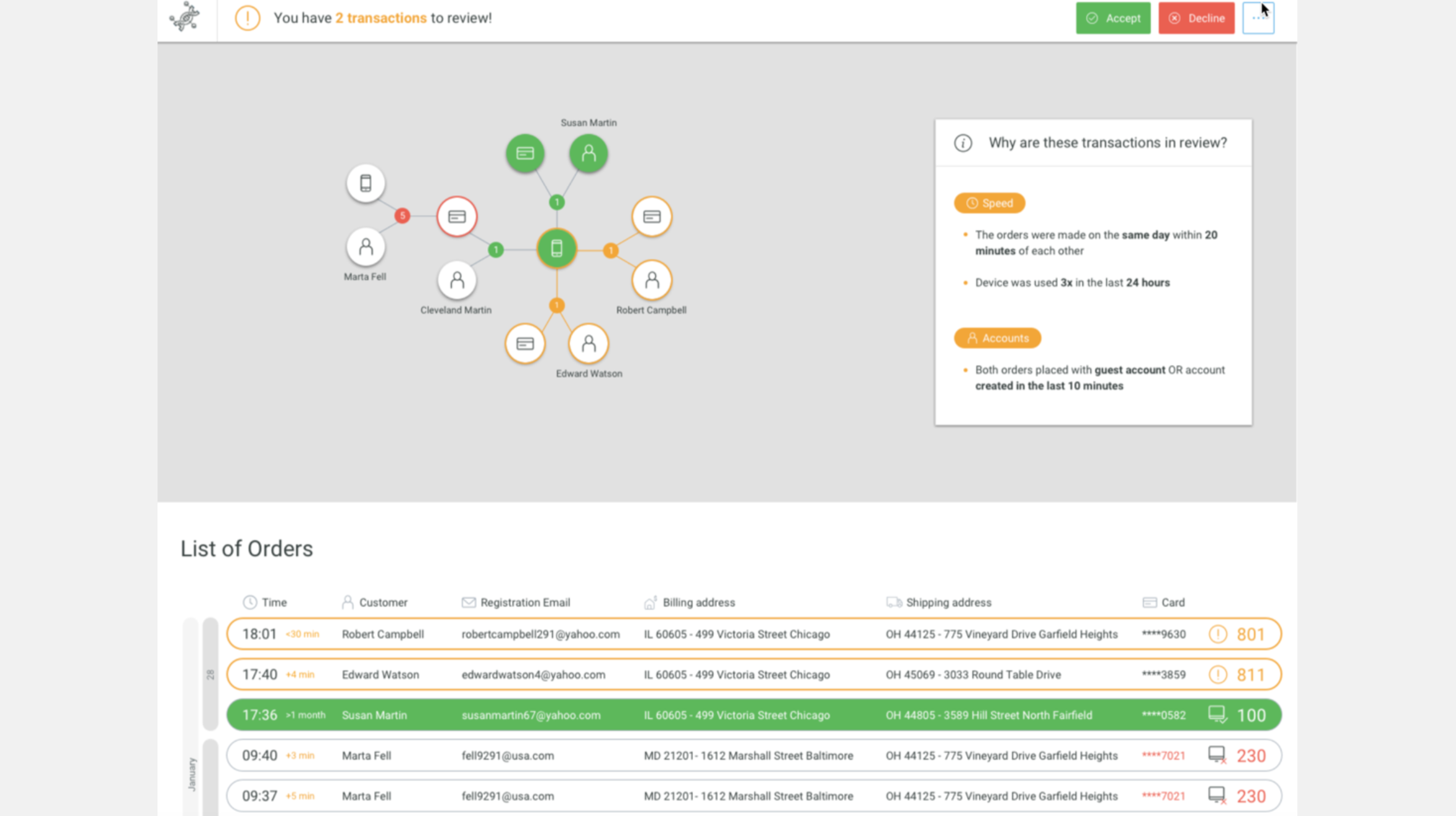Open the more options ellipsis menu
The width and height of the screenshot is (1456, 816).
[1258, 18]
